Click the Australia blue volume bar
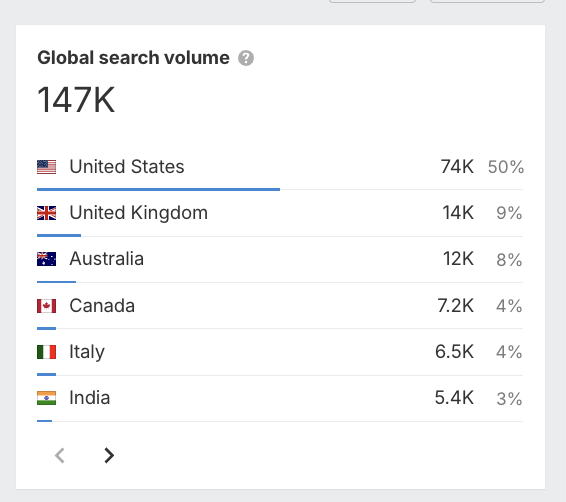Viewport: 566px width, 502px height. tap(56, 281)
